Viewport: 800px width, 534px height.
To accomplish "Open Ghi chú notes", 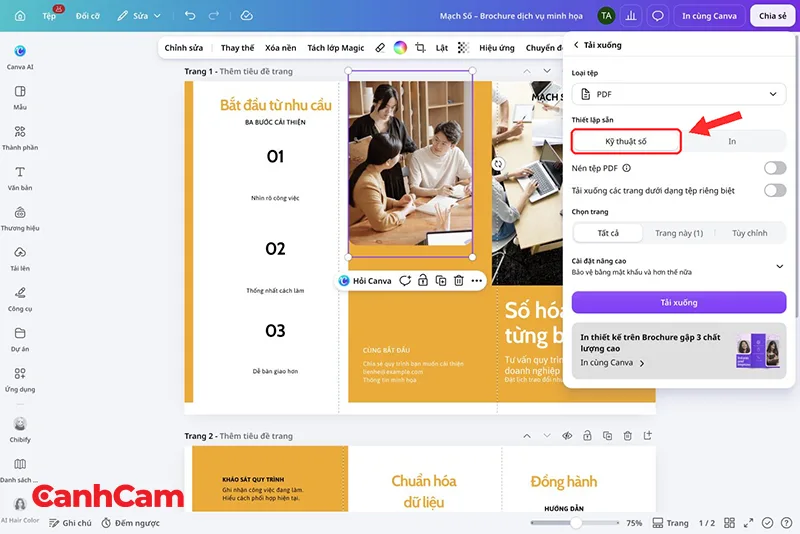I will click(x=70, y=523).
